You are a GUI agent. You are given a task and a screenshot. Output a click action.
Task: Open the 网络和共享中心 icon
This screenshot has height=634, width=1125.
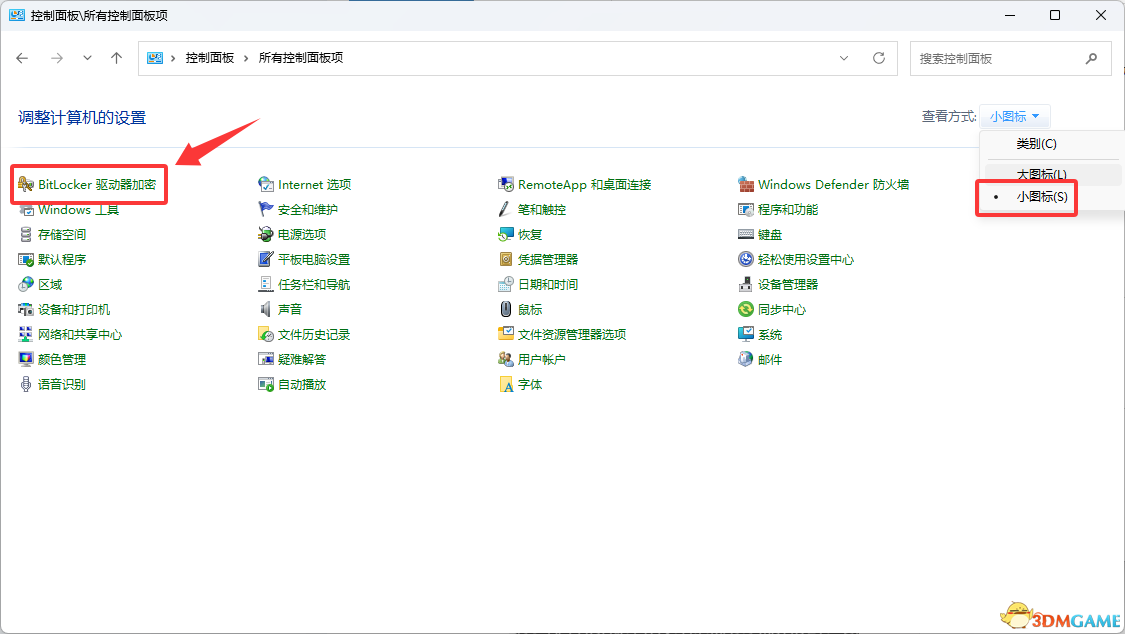click(x=27, y=335)
